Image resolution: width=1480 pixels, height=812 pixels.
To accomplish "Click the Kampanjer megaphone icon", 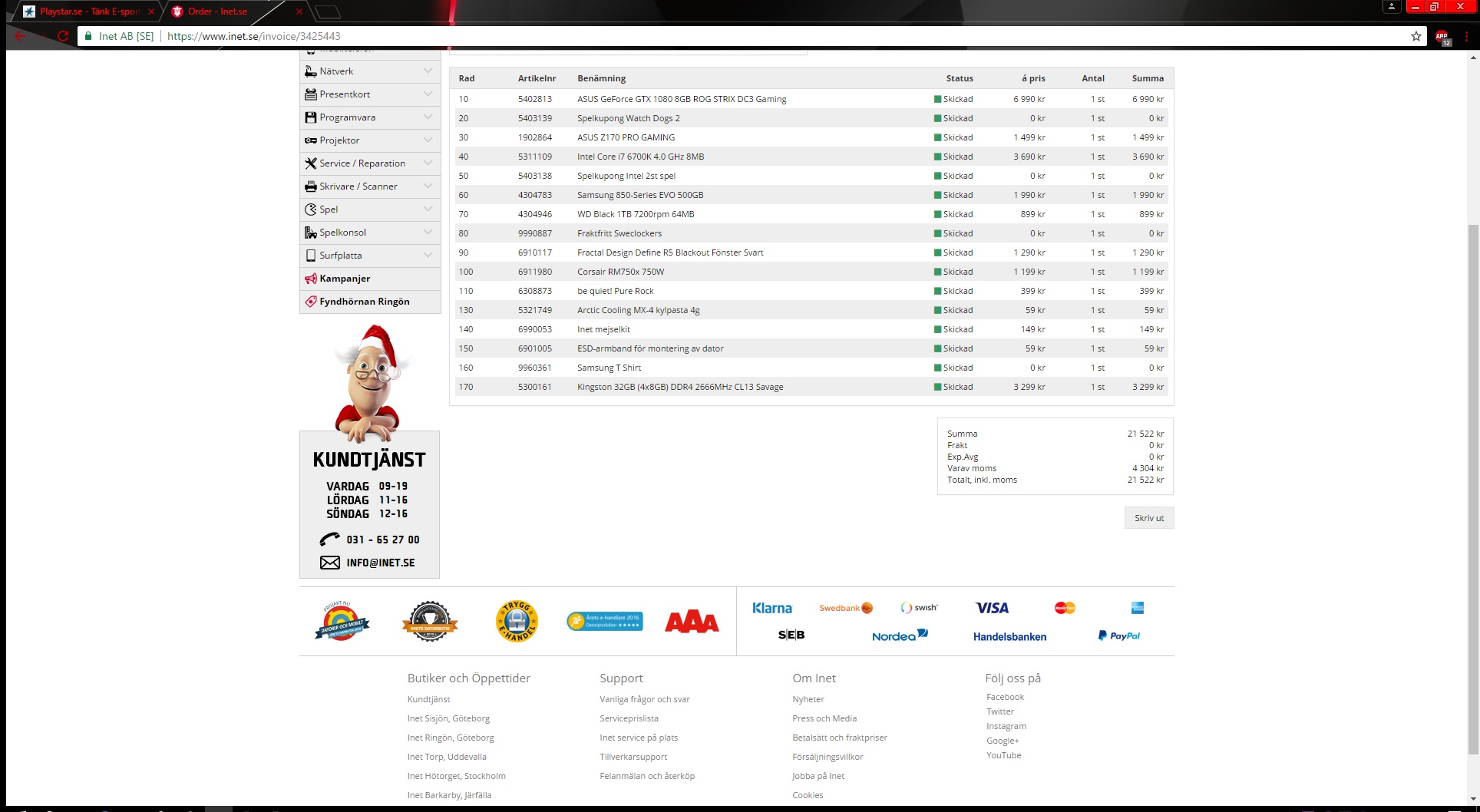I will [x=311, y=279].
